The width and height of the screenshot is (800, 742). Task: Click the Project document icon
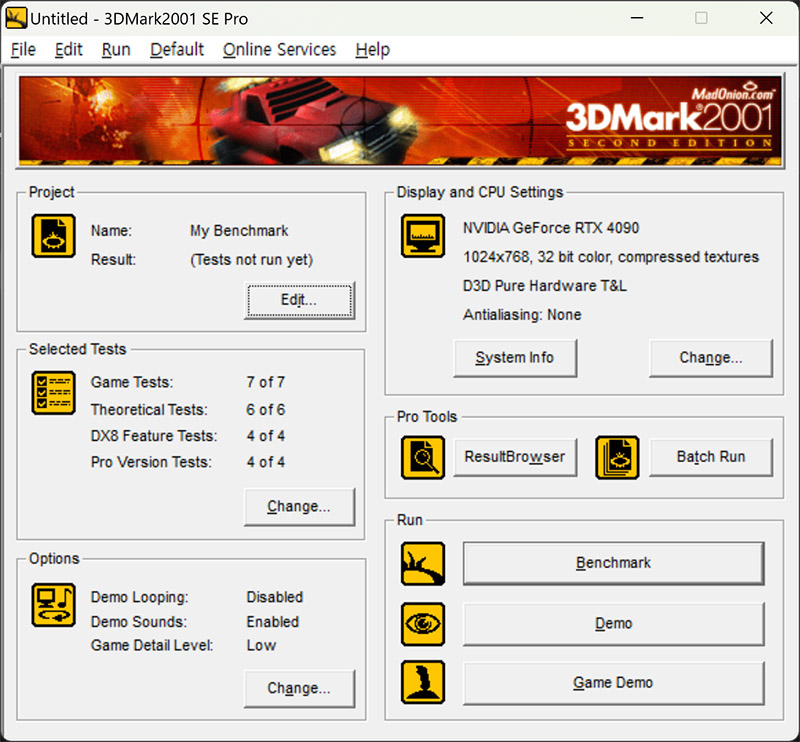54,236
